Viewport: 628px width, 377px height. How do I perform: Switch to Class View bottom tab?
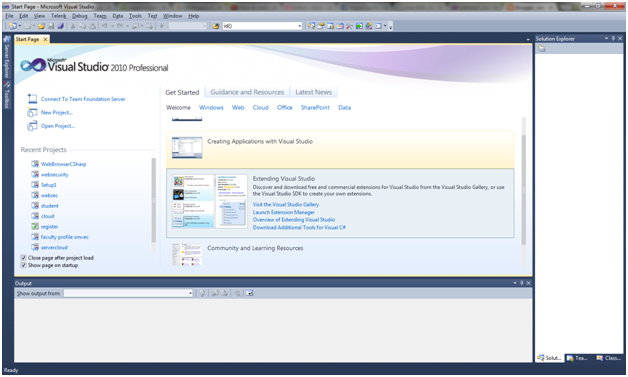609,358
